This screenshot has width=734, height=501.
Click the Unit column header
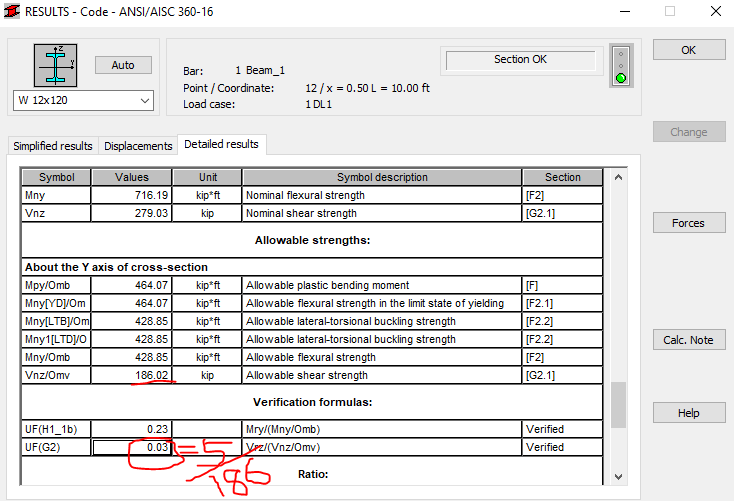click(207, 177)
